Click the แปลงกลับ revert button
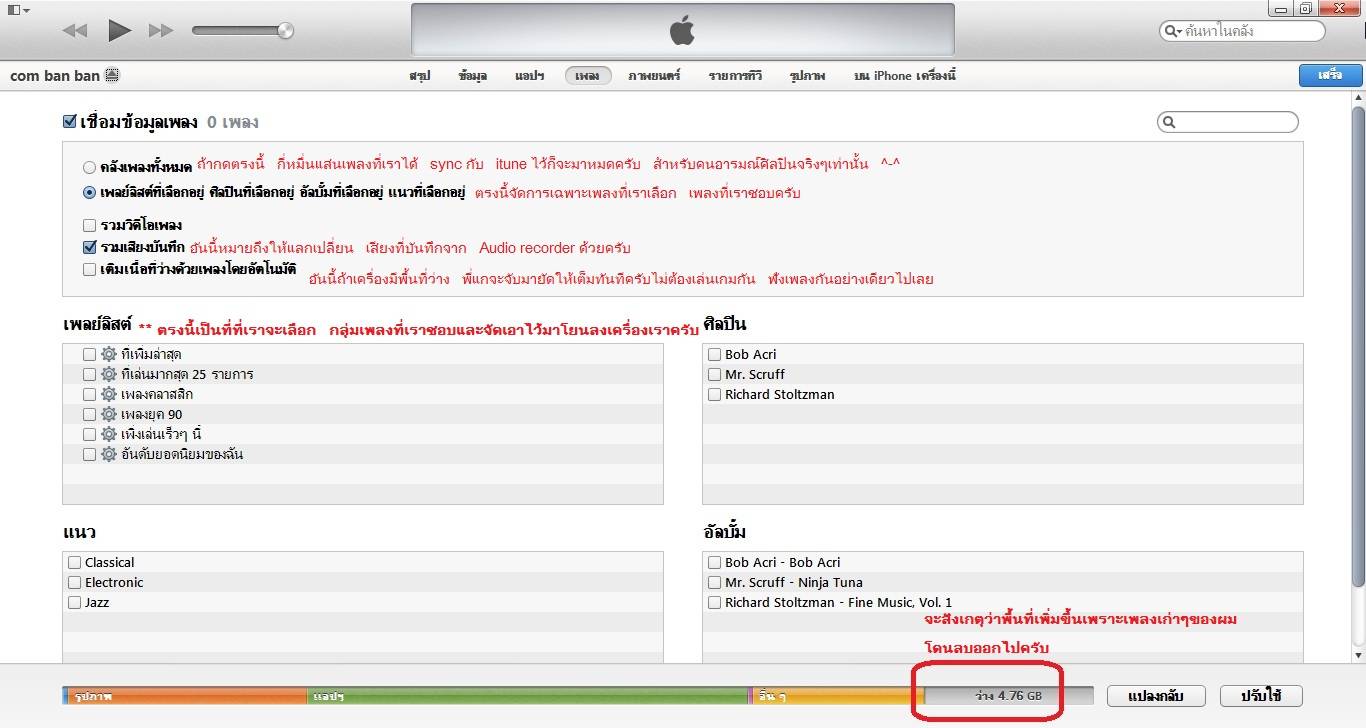1366x728 pixels. click(x=1156, y=695)
